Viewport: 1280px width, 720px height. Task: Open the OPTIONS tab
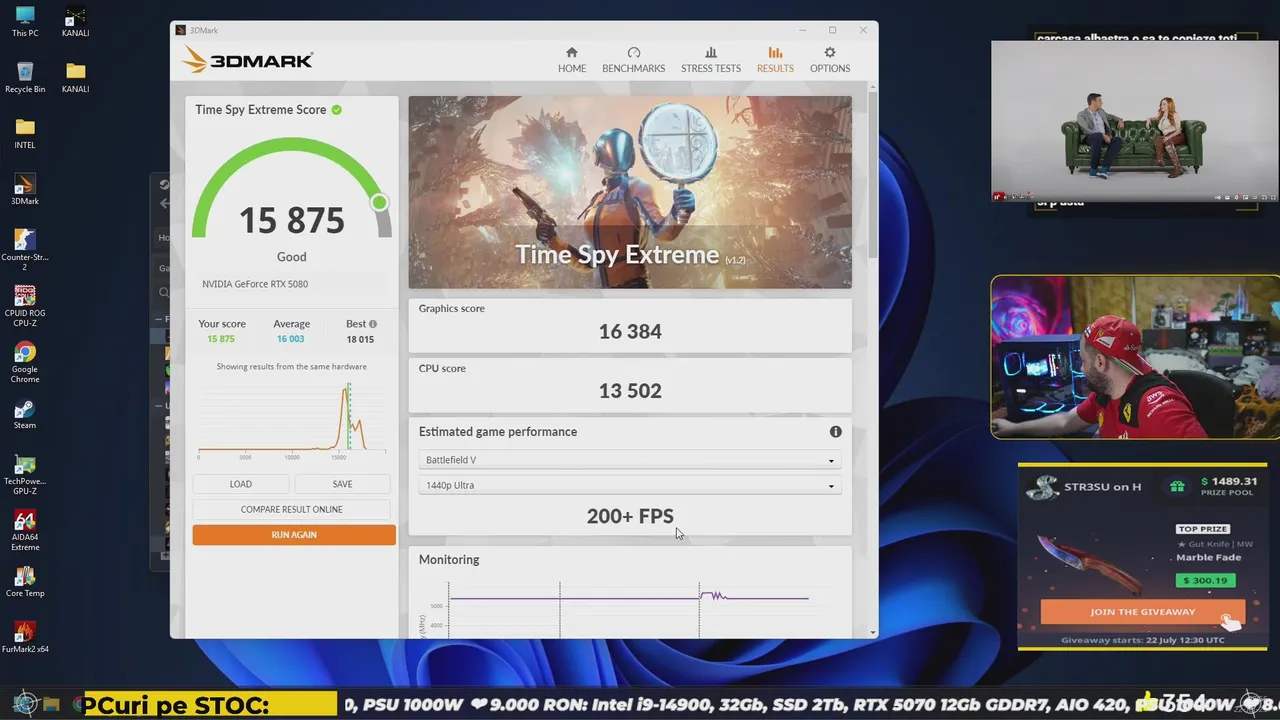pos(830,60)
